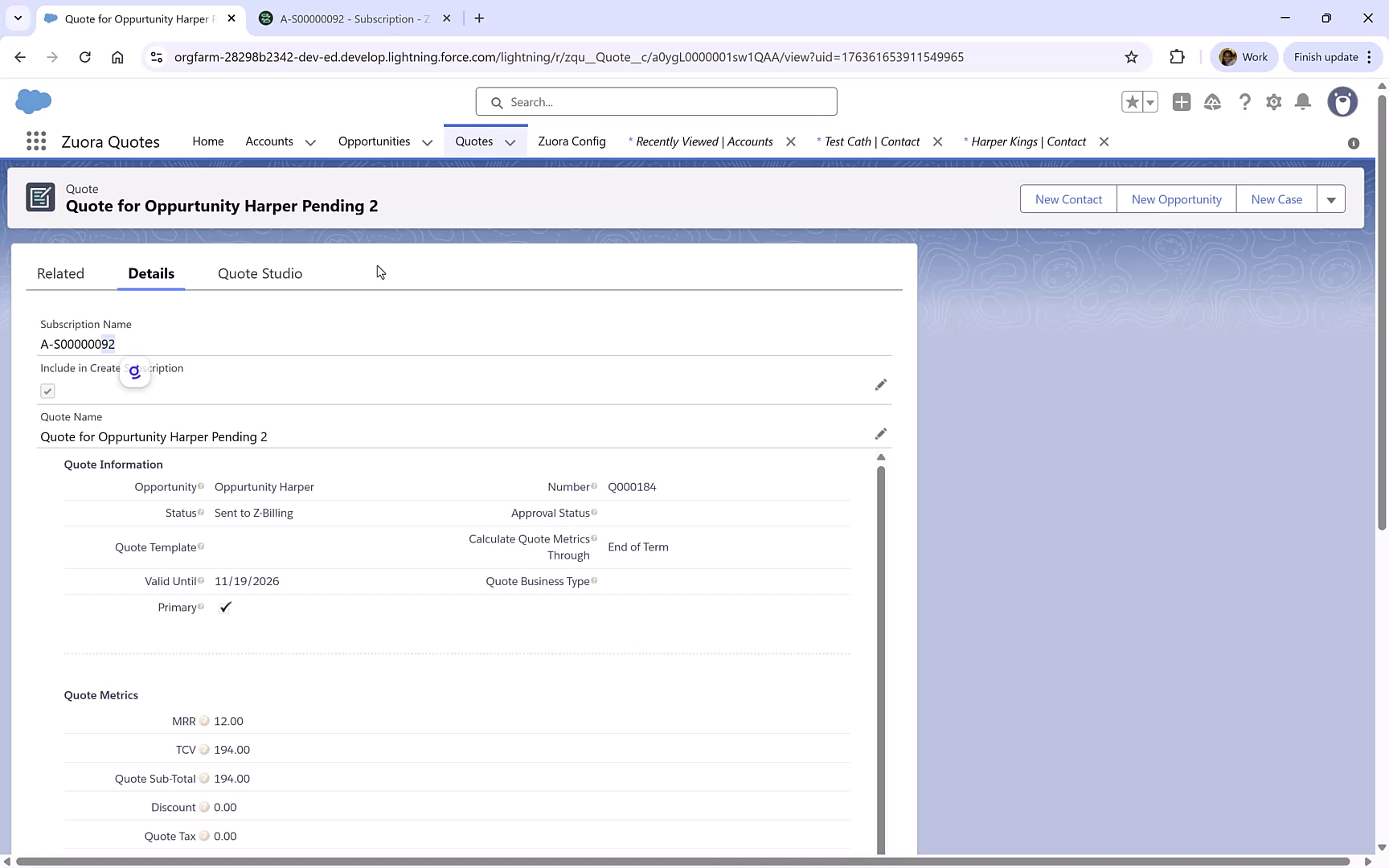
Task: View Salesforce notifications bell
Action: click(x=1303, y=102)
